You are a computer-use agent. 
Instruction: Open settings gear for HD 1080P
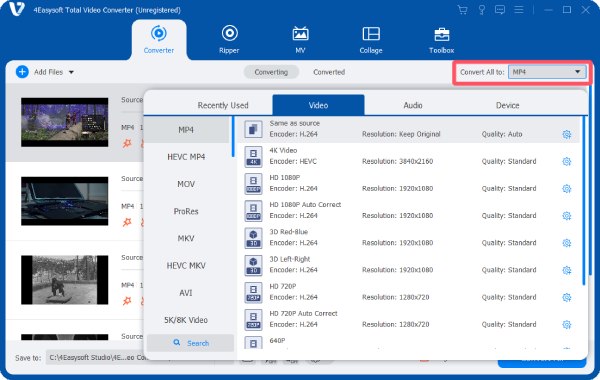(567, 189)
